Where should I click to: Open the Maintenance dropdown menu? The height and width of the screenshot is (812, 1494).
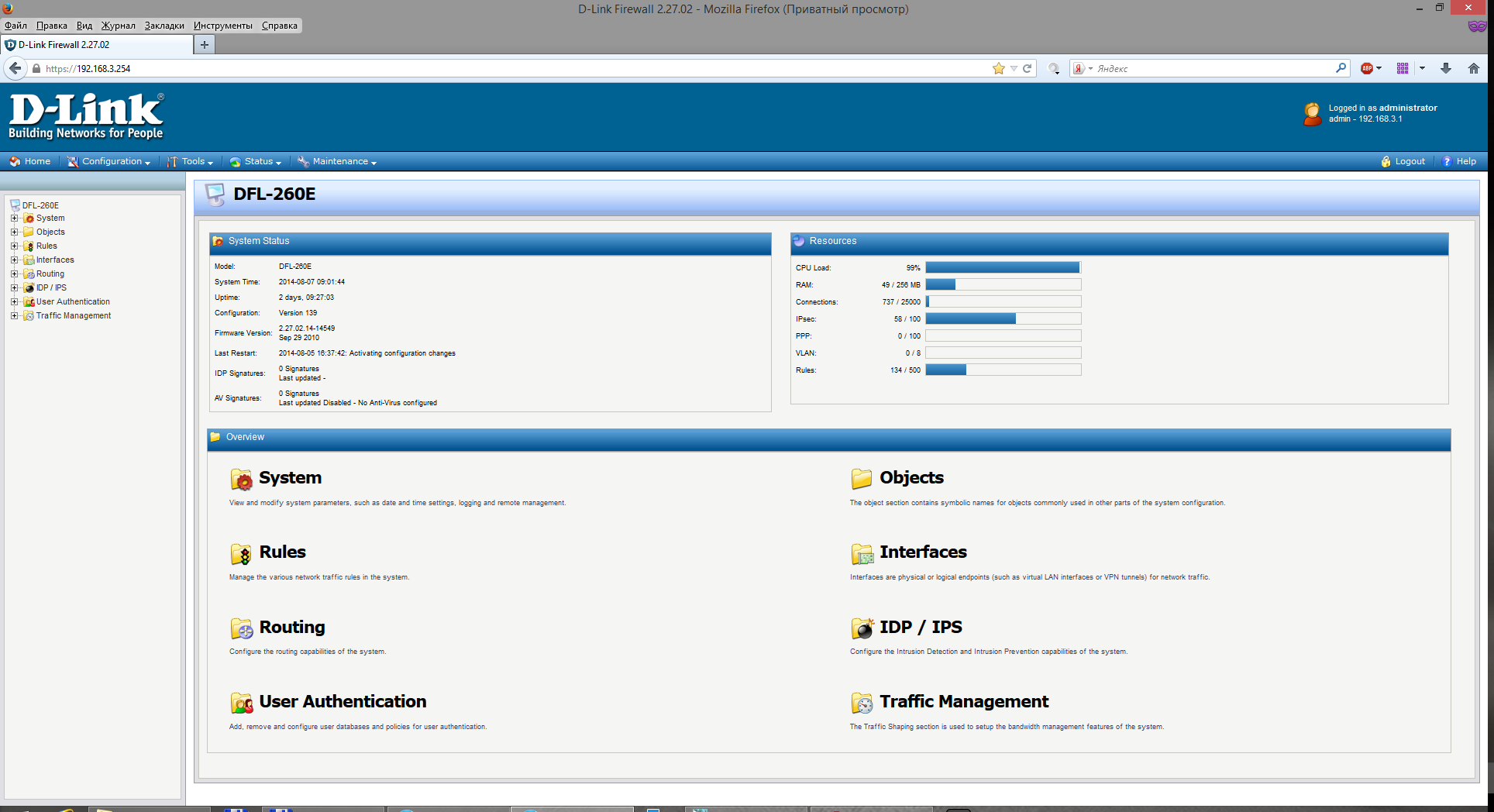click(337, 161)
